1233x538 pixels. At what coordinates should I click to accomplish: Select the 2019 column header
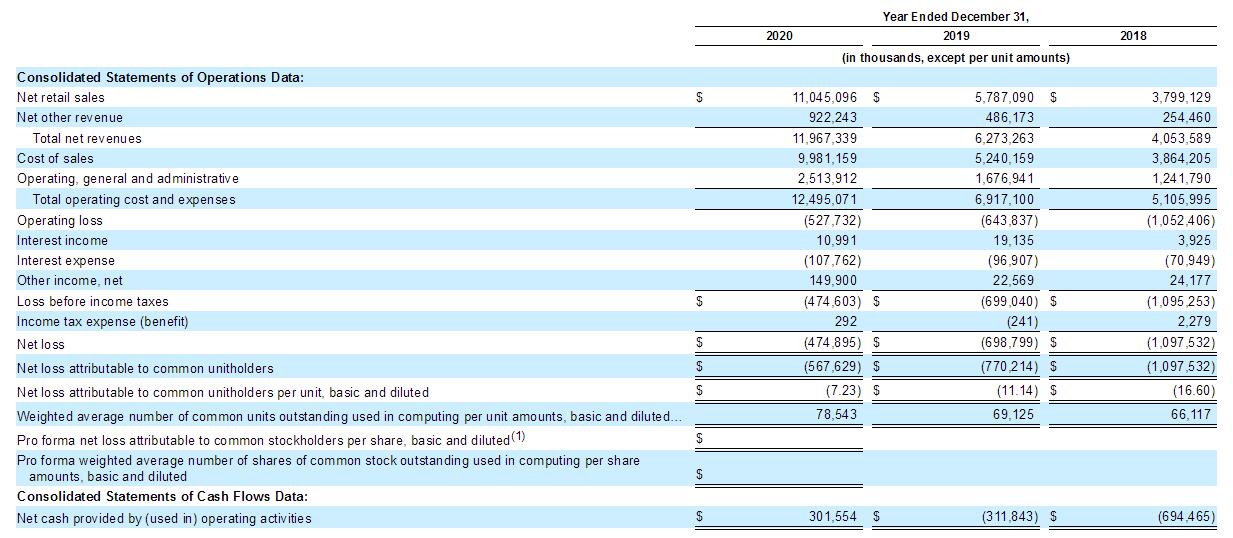pyautogui.click(x=956, y=36)
